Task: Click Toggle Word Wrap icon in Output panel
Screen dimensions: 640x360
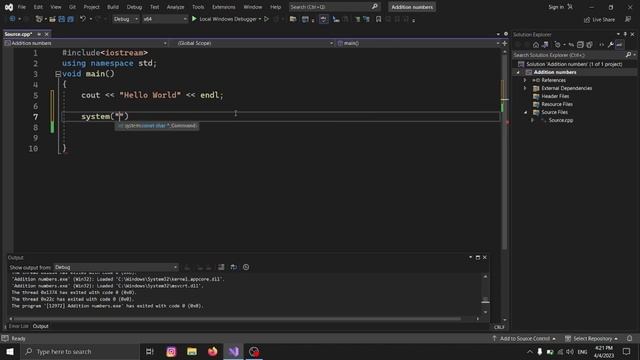Action: [233, 267]
